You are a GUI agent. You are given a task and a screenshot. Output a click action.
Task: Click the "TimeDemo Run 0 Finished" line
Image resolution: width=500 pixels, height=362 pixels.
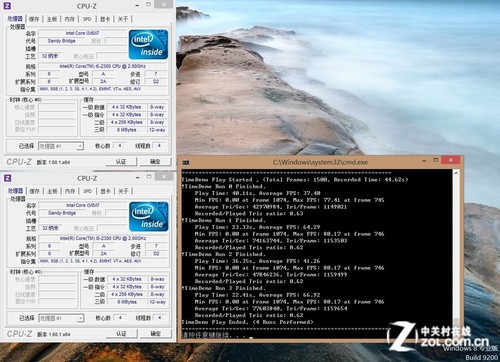click(x=224, y=186)
